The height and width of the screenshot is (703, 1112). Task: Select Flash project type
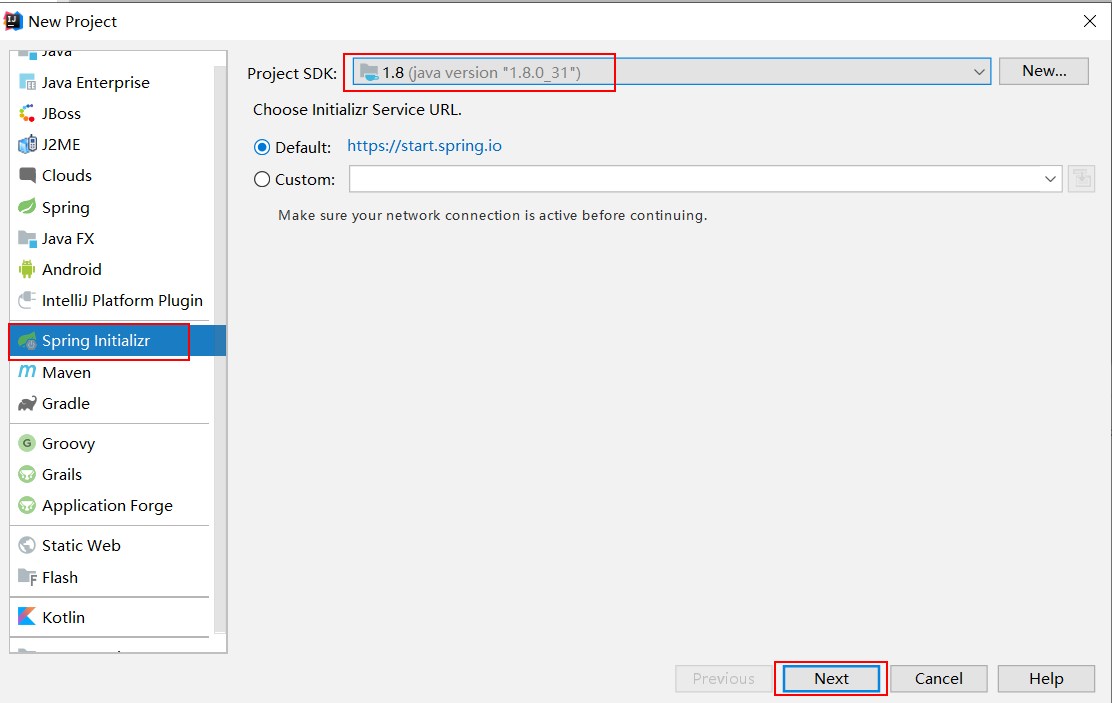pyautogui.click(x=60, y=577)
